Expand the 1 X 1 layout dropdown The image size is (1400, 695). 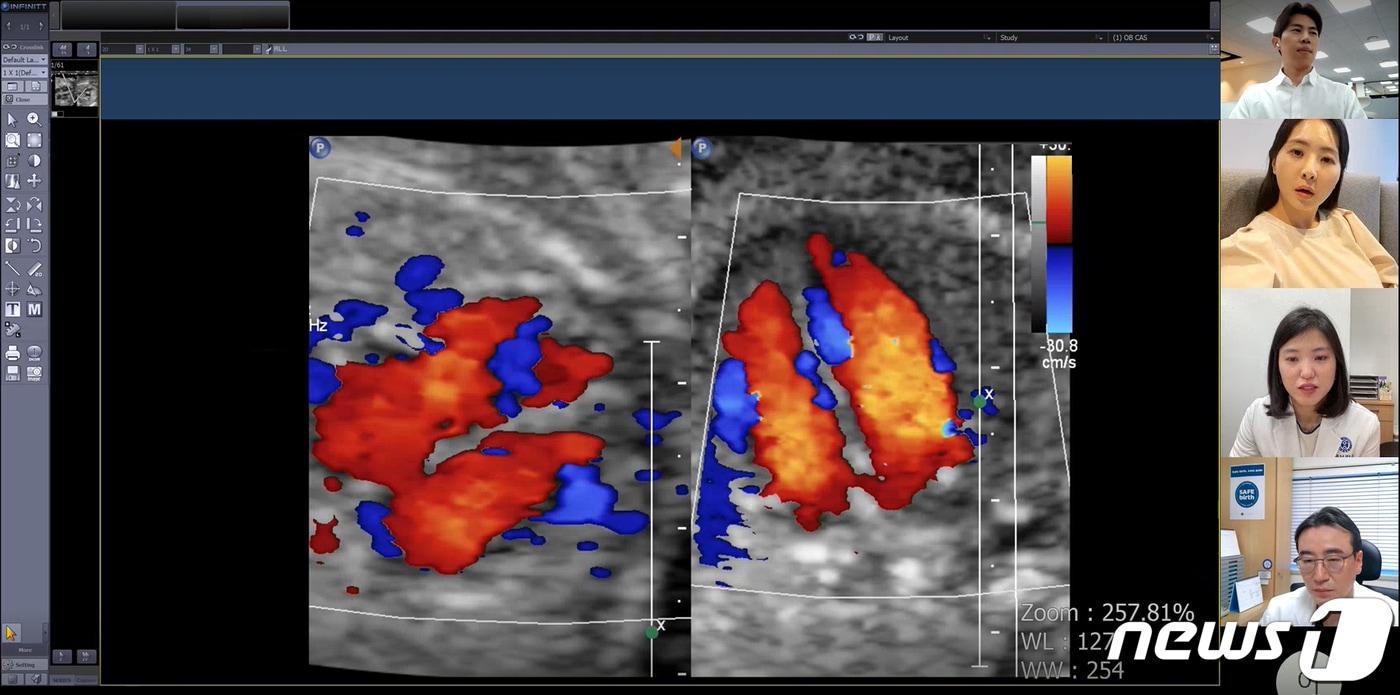tap(24, 73)
